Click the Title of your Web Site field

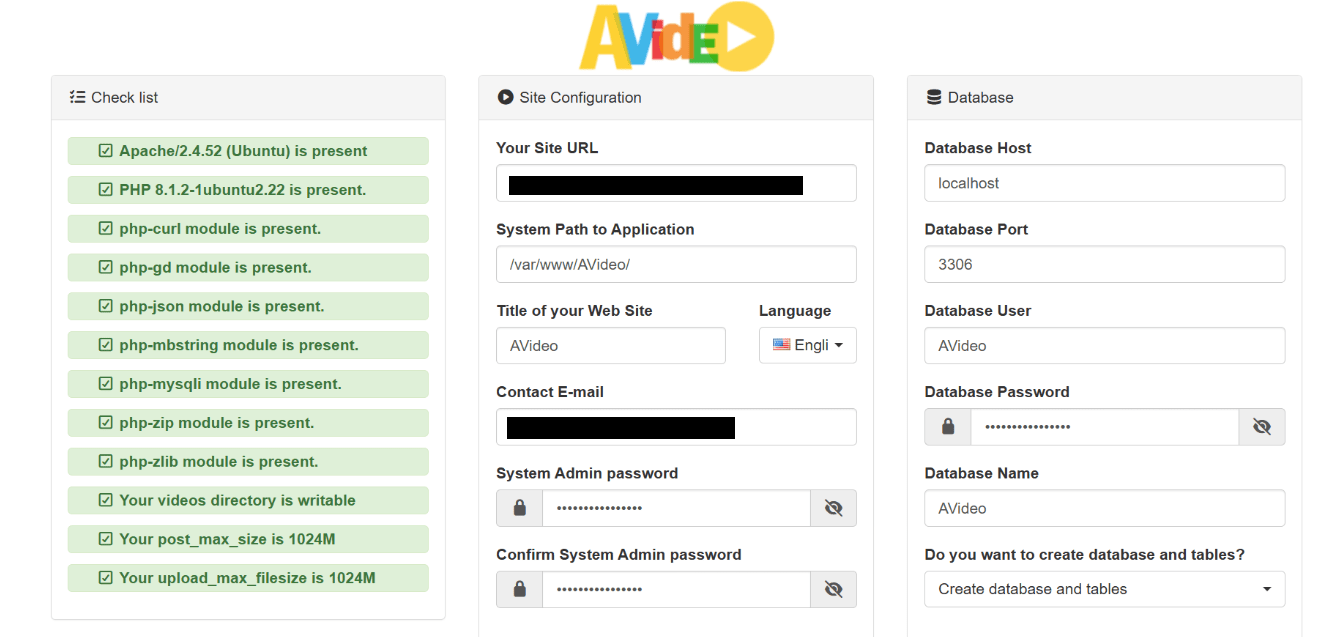(x=610, y=345)
